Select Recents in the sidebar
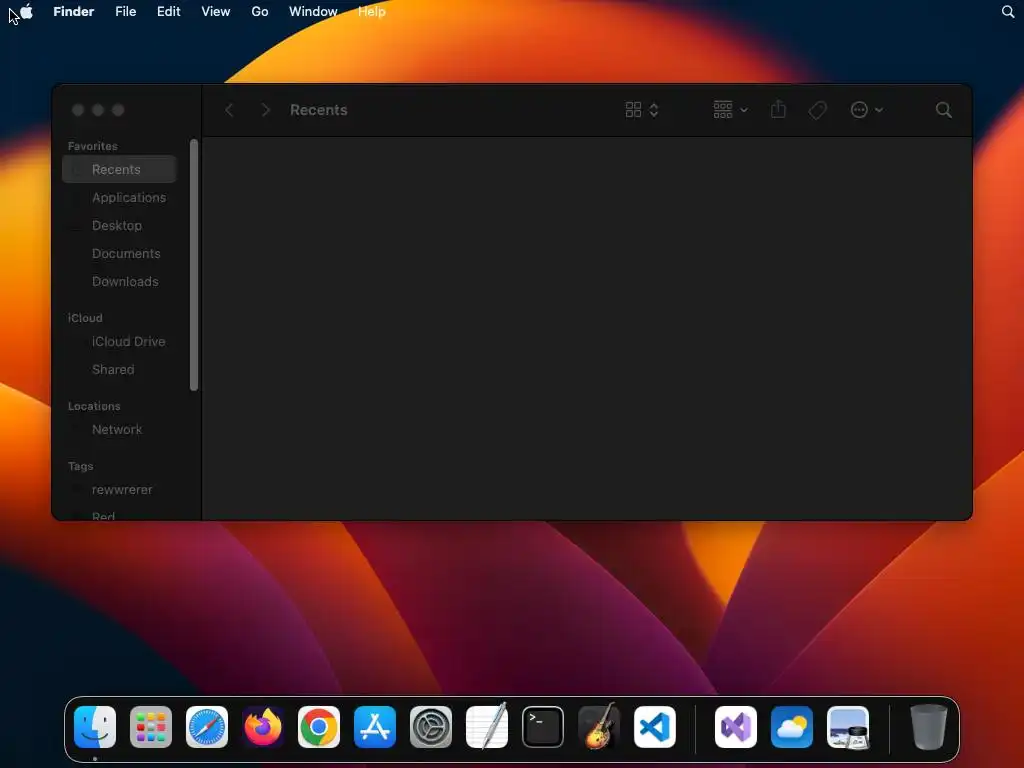1024x768 pixels. coord(120,169)
